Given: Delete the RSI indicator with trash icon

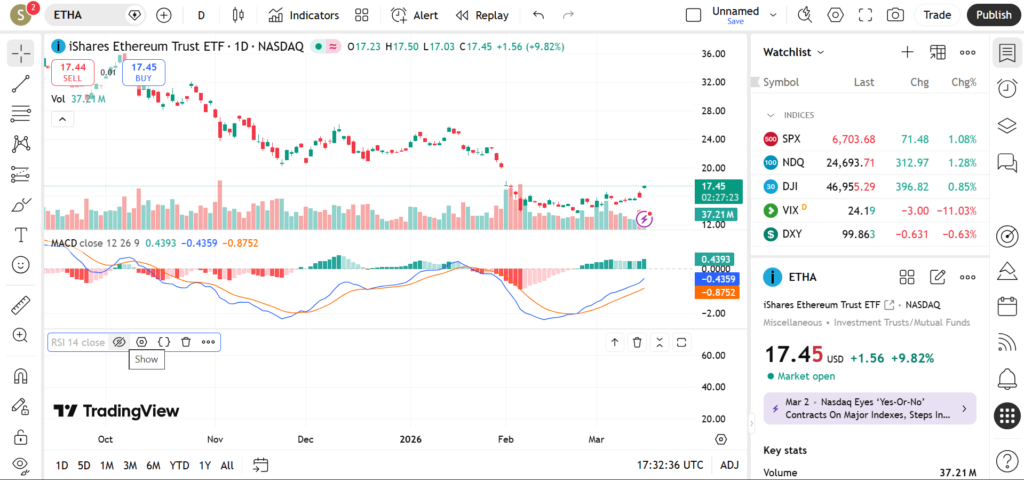Looking at the screenshot, I should [x=186, y=342].
